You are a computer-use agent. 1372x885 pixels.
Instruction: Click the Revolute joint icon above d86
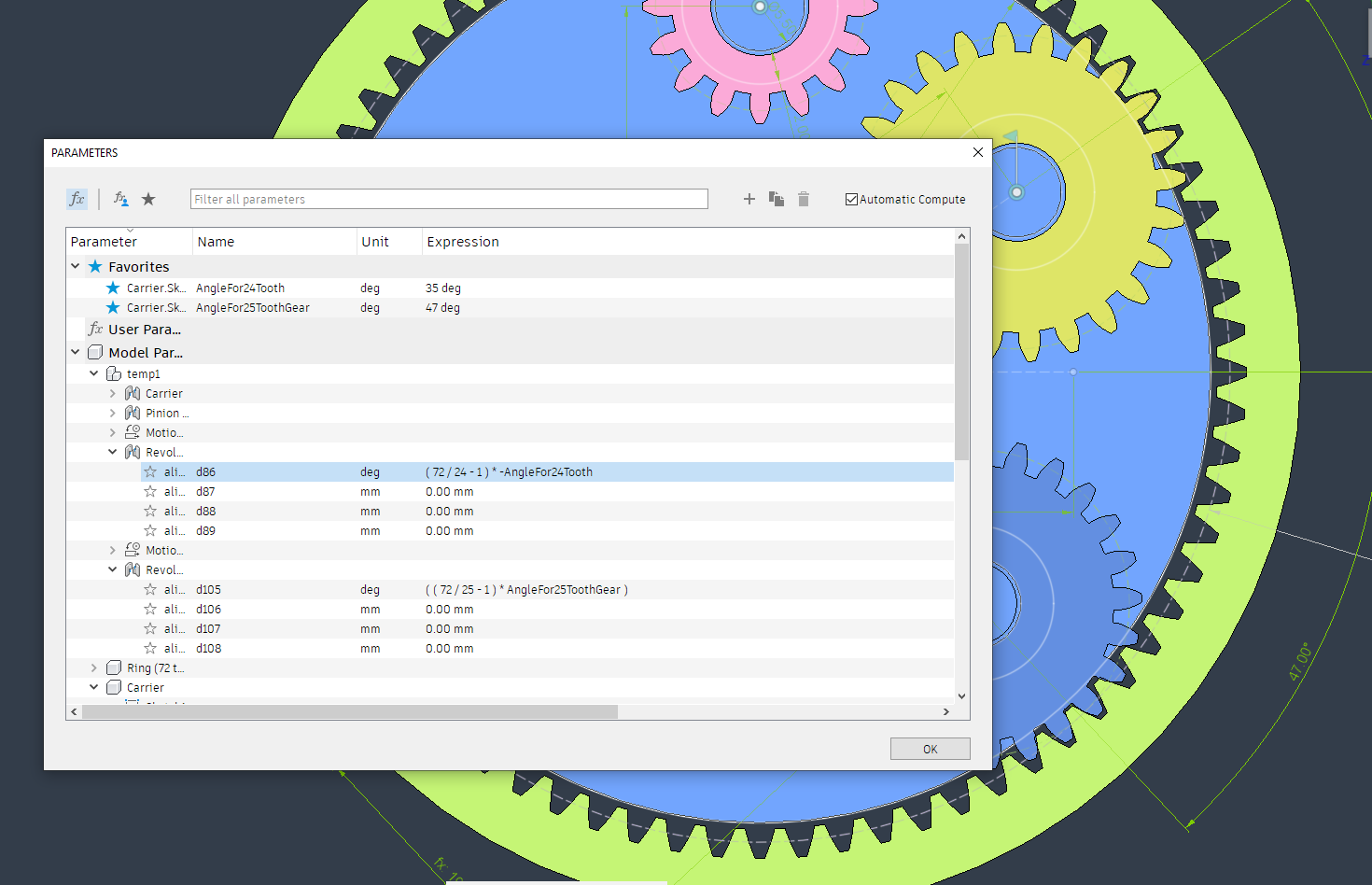click(x=132, y=452)
